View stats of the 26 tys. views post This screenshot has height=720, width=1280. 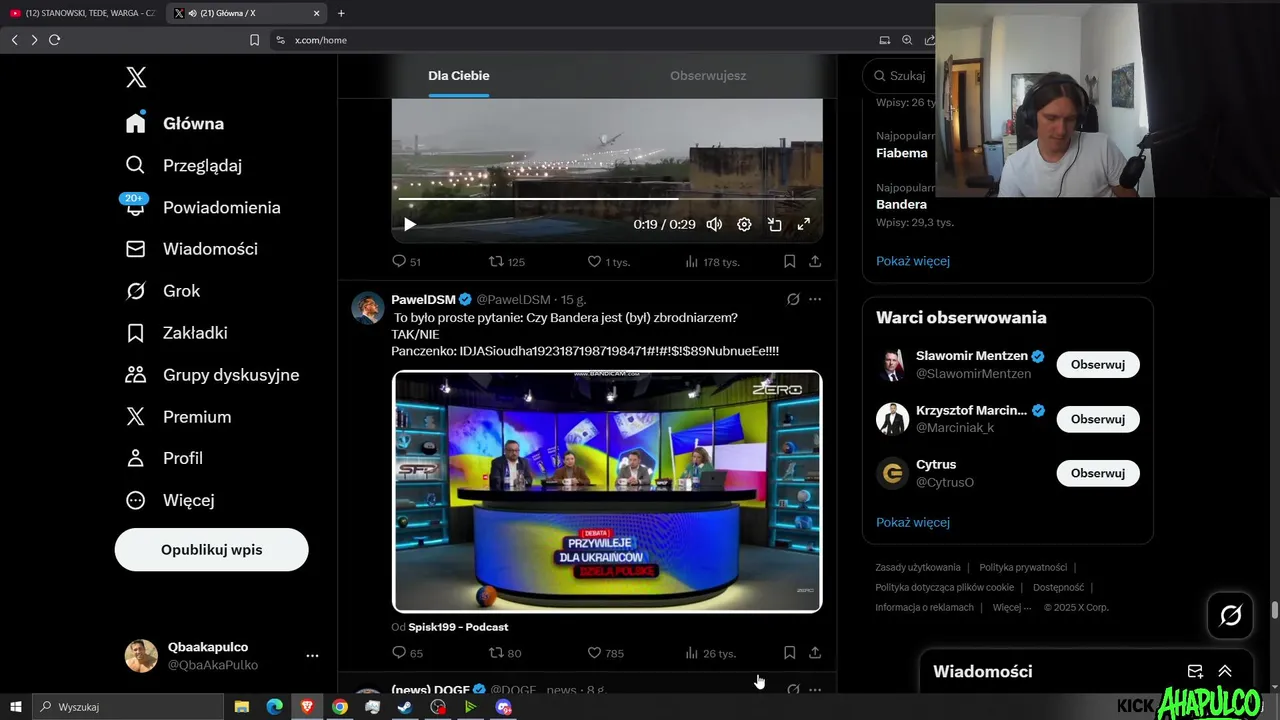710,653
